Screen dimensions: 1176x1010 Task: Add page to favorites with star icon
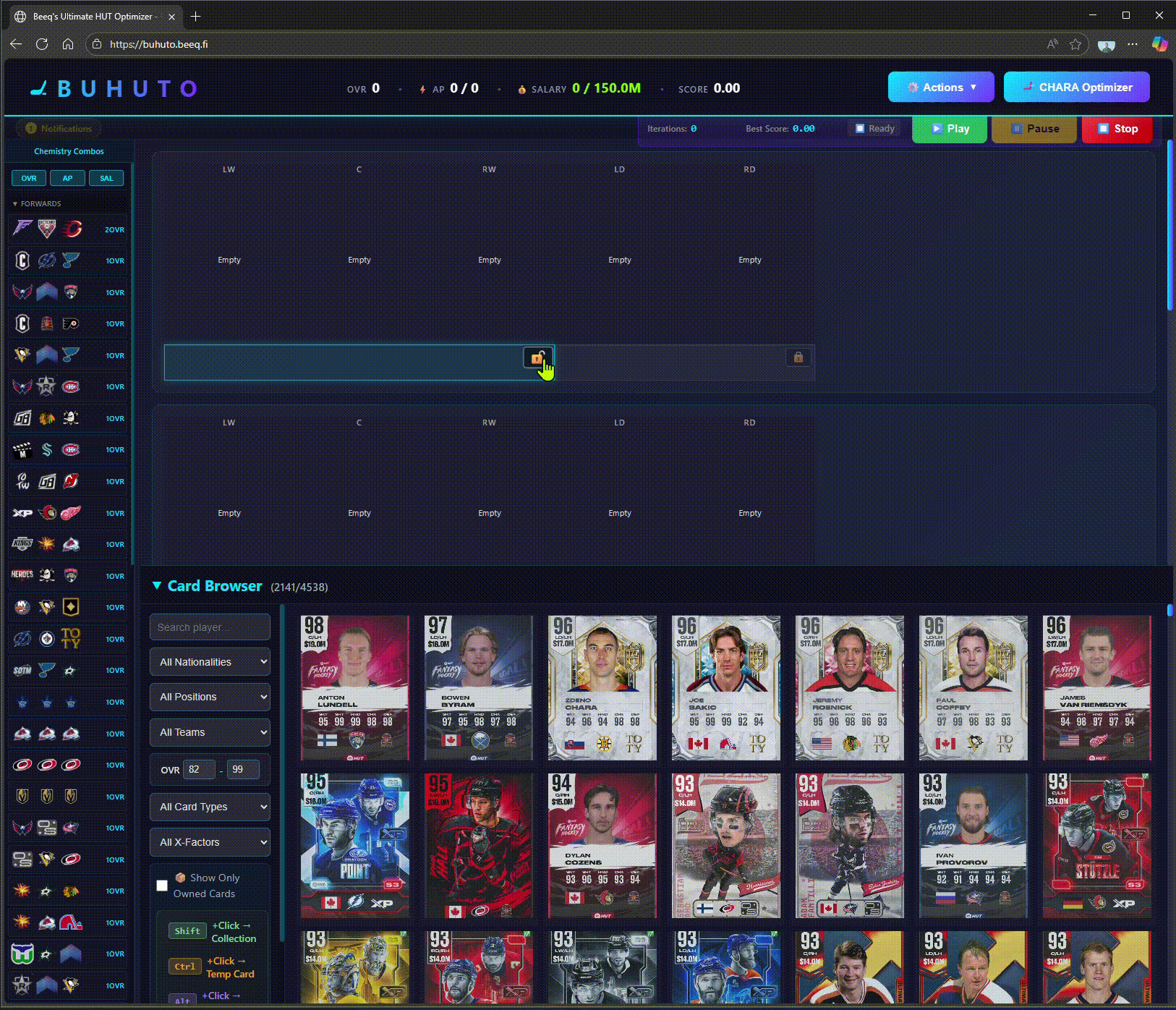(1075, 44)
